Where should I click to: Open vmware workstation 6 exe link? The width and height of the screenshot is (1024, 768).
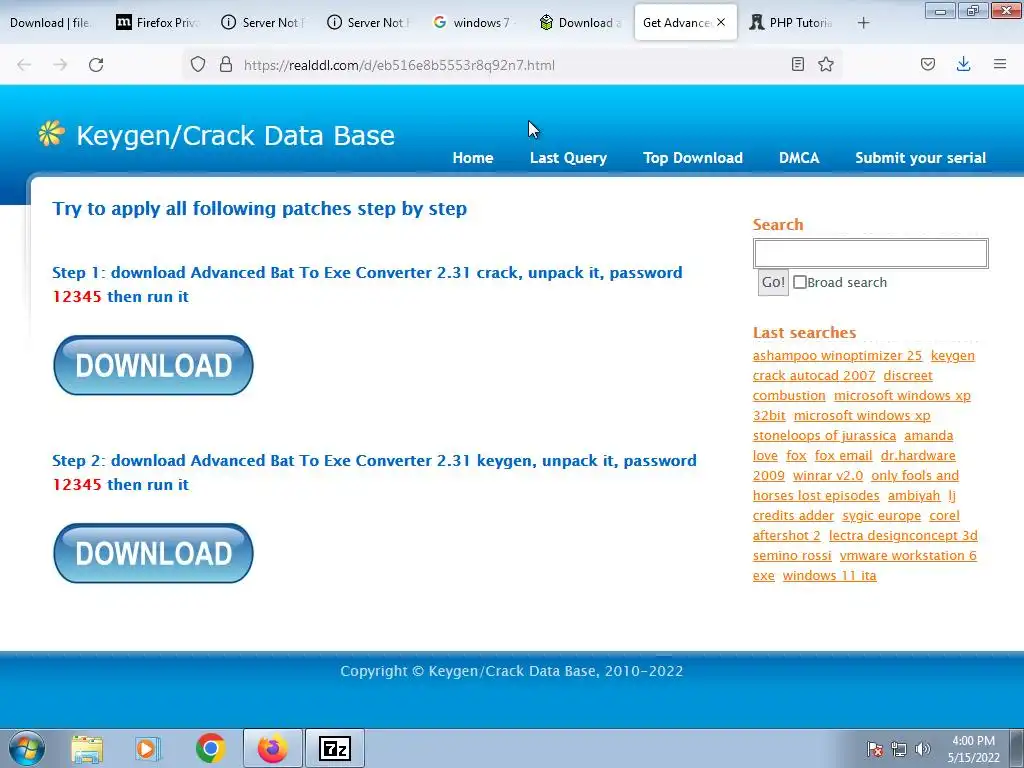(908, 556)
